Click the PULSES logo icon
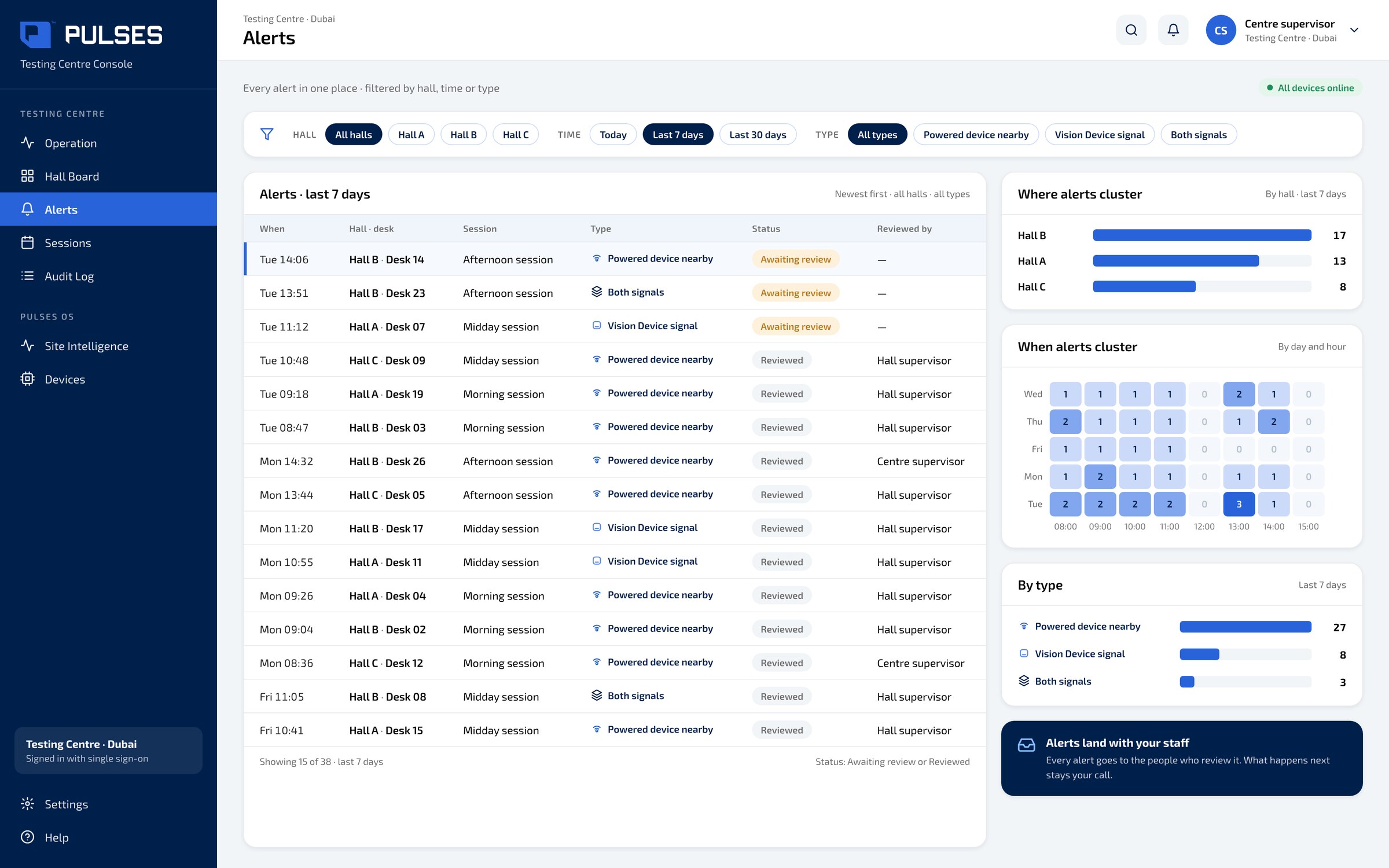 click(x=35, y=35)
